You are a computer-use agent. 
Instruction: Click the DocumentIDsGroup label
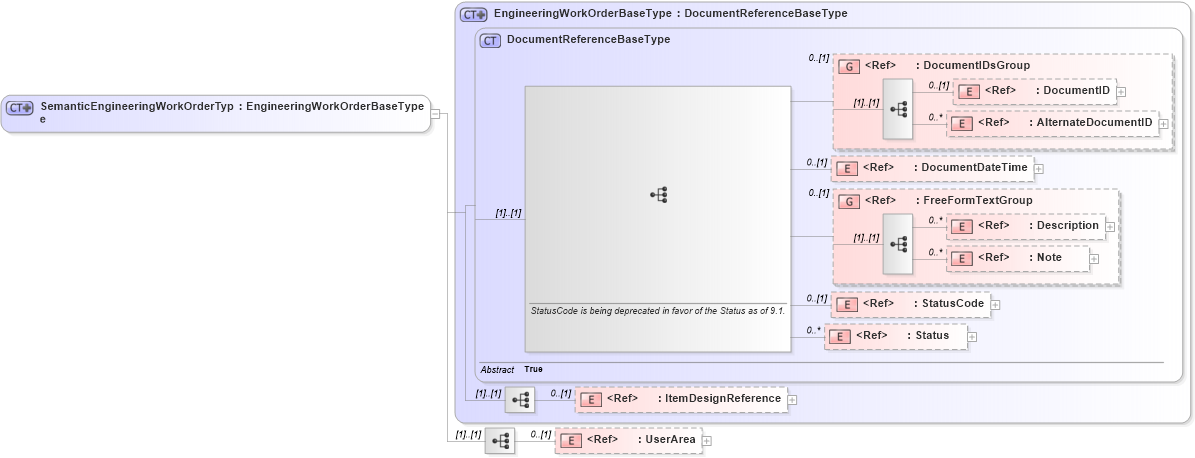click(x=976, y=66)
